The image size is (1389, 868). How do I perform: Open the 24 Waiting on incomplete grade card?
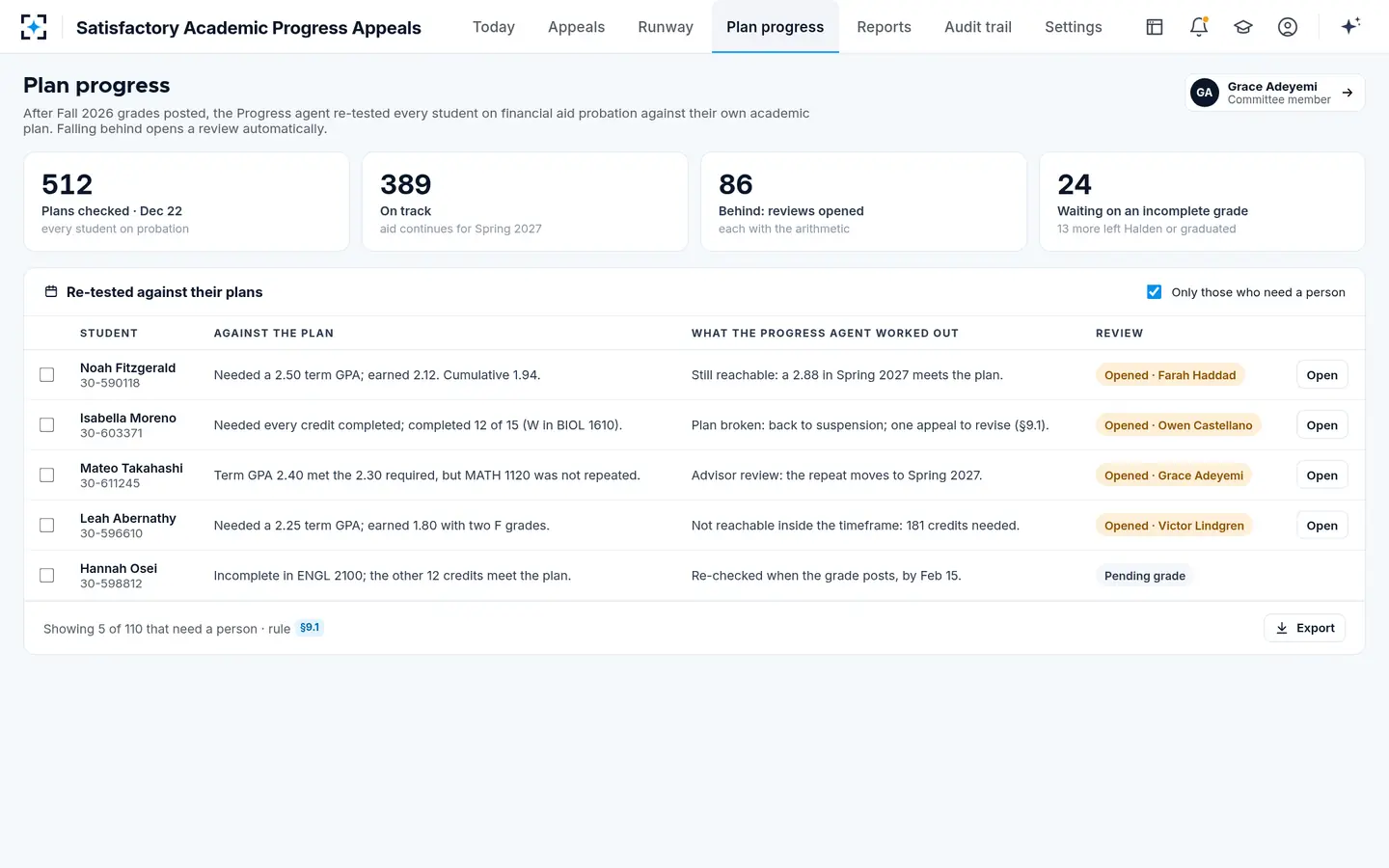[x=1202, y=202]
